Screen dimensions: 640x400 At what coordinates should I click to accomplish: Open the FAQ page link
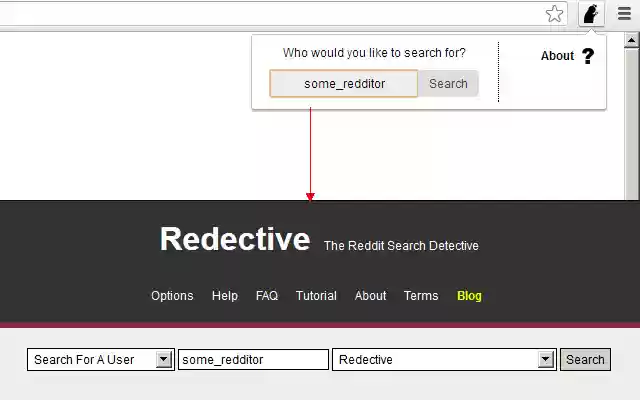pos(267,296)
